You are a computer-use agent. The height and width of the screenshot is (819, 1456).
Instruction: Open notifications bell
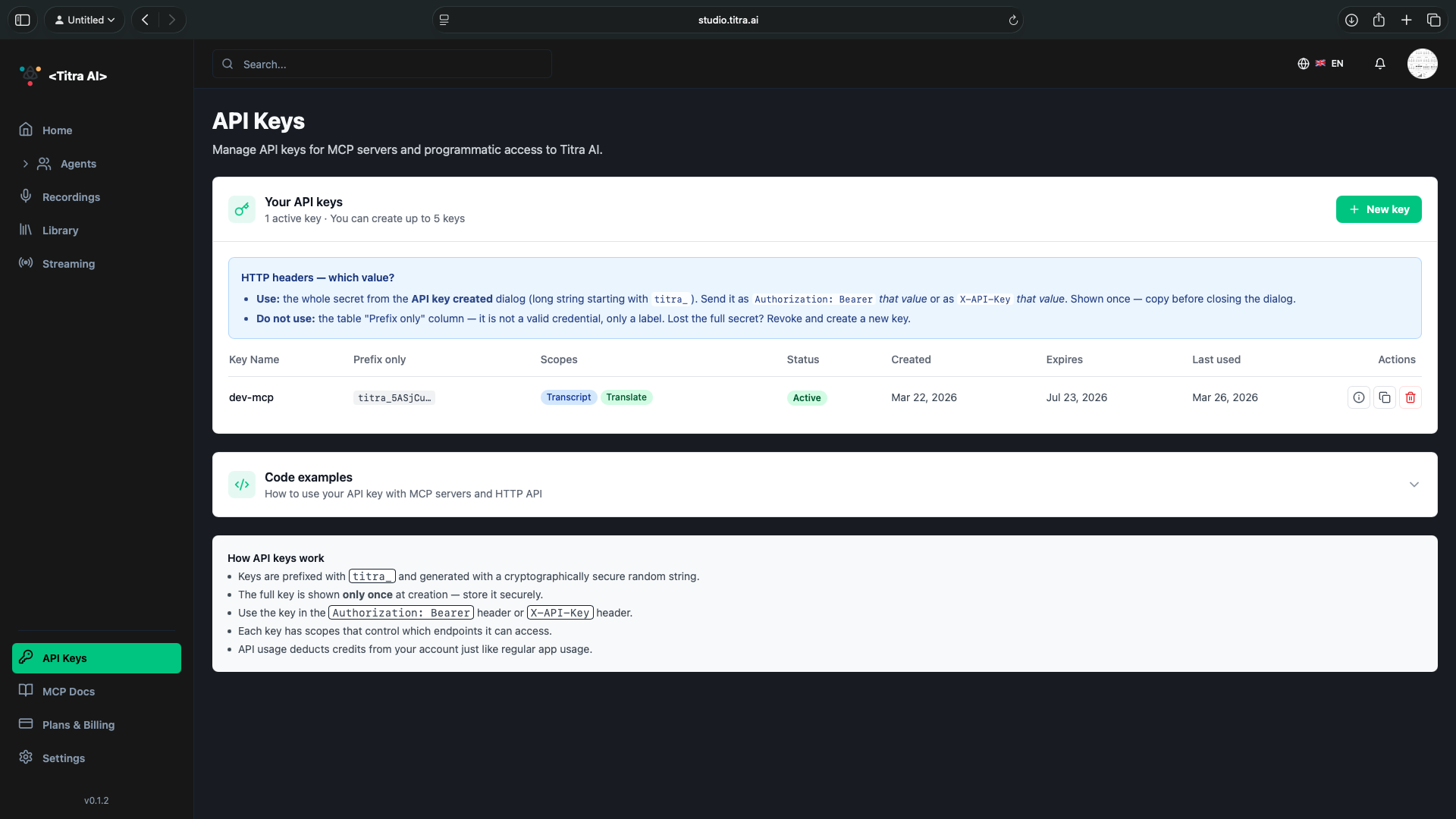[1380, 64]
